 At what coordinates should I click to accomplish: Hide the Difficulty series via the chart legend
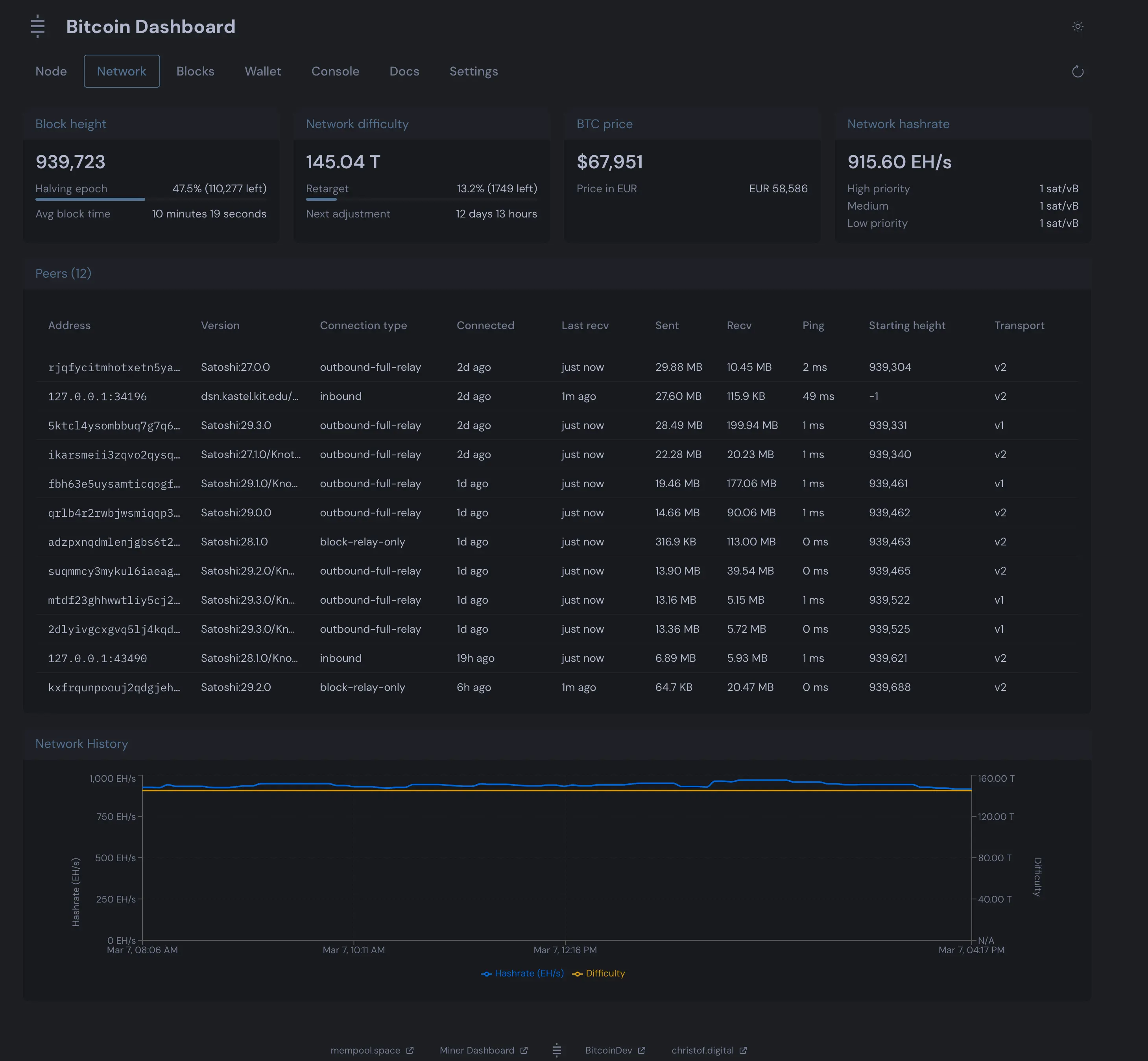598,973
